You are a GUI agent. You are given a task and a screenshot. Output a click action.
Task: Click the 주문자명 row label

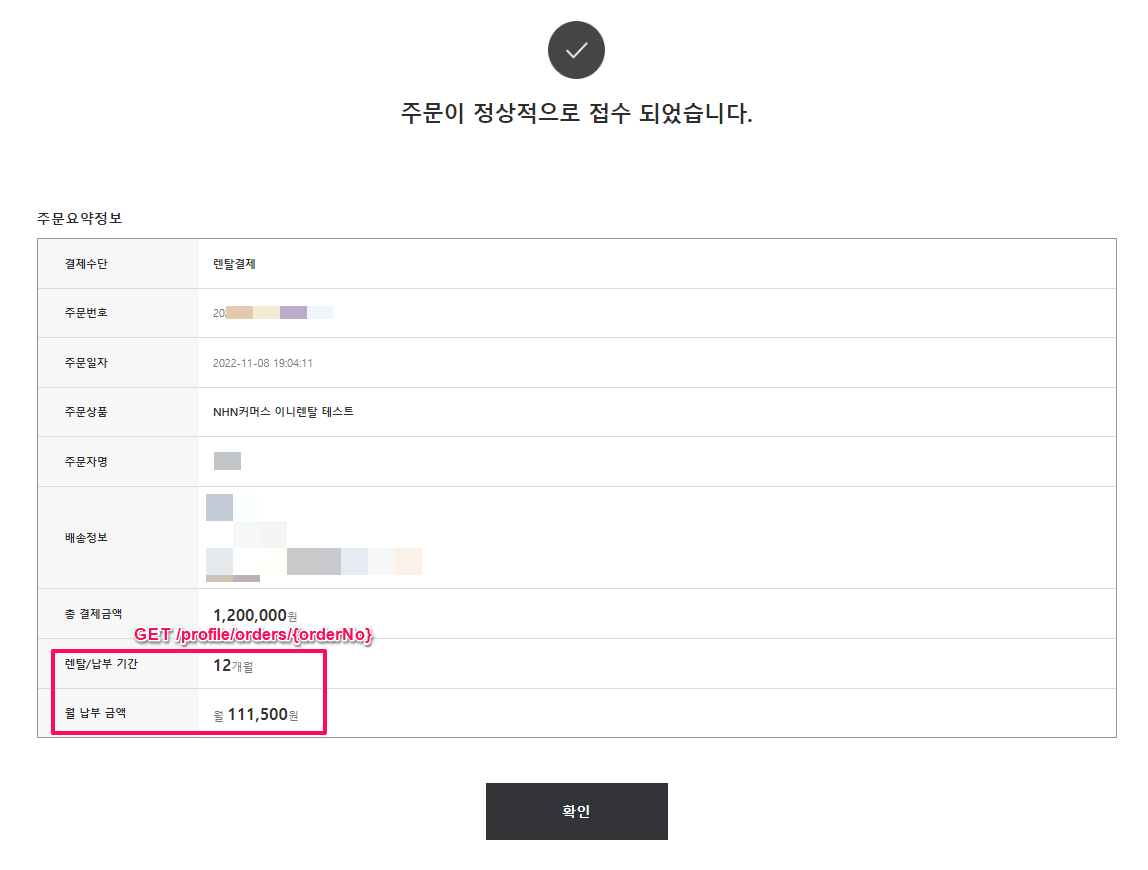pyautogui.click(x=86, y=461)
